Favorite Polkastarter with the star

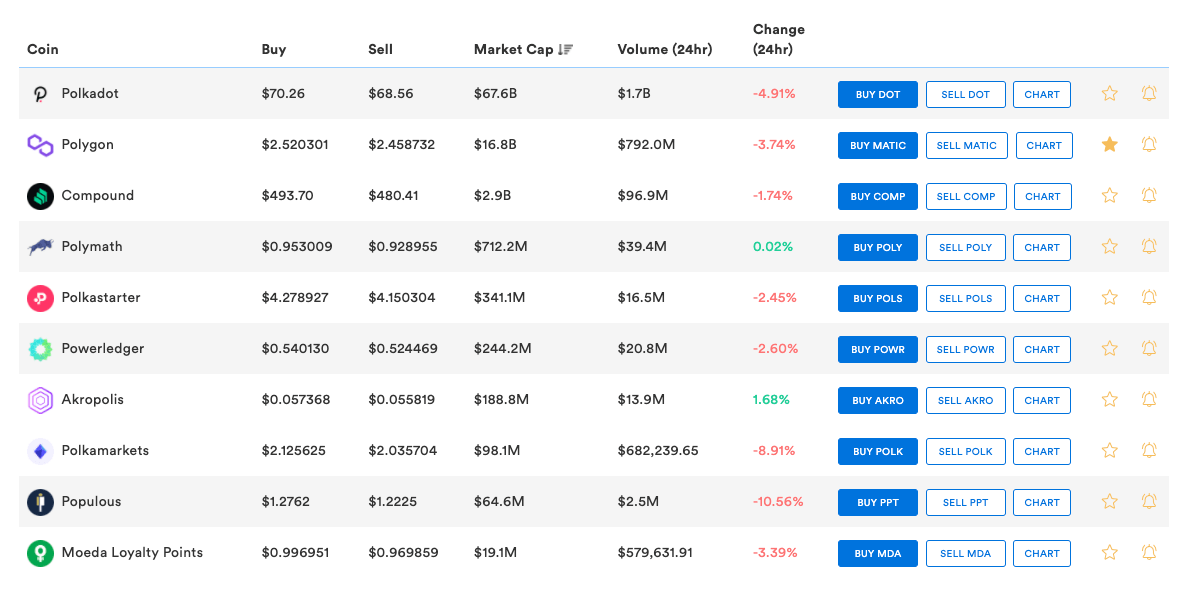coord(1110,297)
